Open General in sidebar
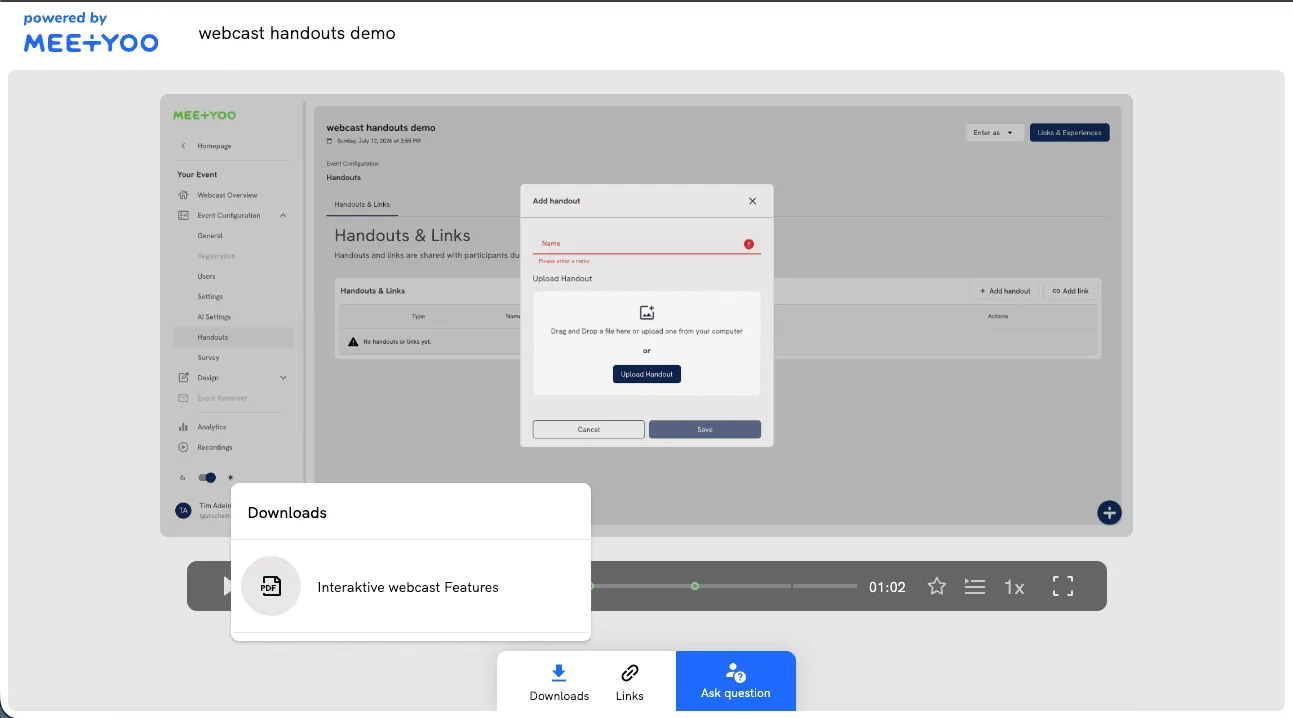This screenshot has height=718, width=1293. pos(210,236)
